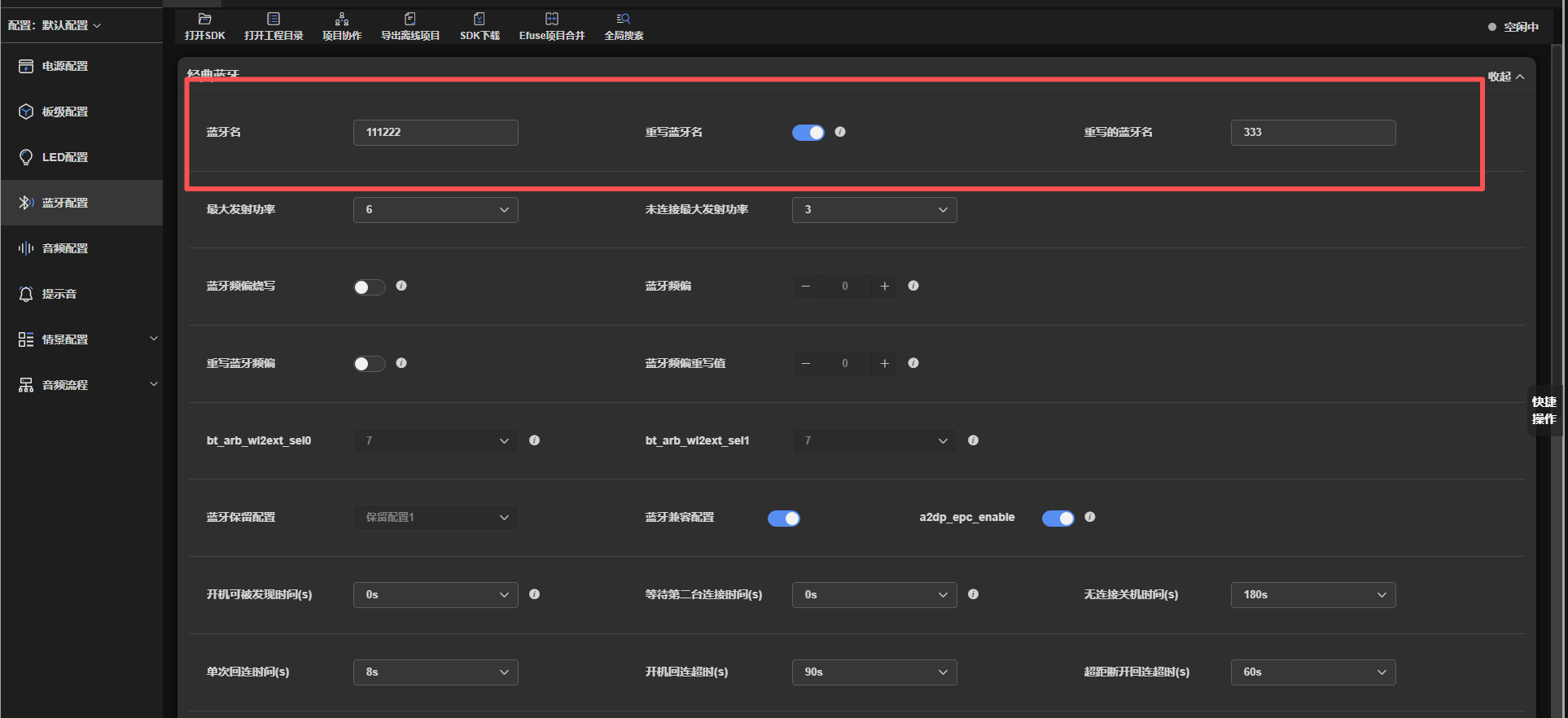Image resolution: width=1568 pixels, height=718 pixels.
Task: Click info icon beside bt_arb_wl2ext_sel1
Action: point(973,440)
